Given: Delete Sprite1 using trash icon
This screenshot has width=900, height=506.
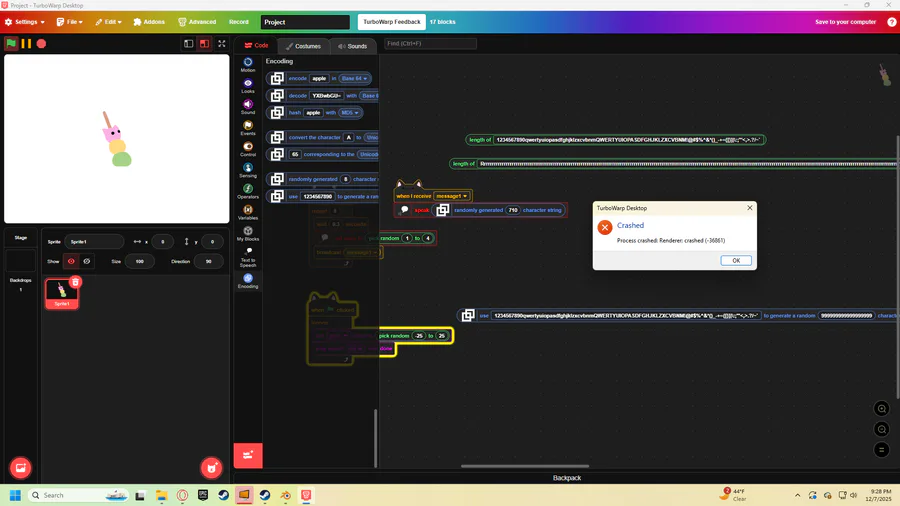Looking at the screenshot, I should (x=75, y=282).
